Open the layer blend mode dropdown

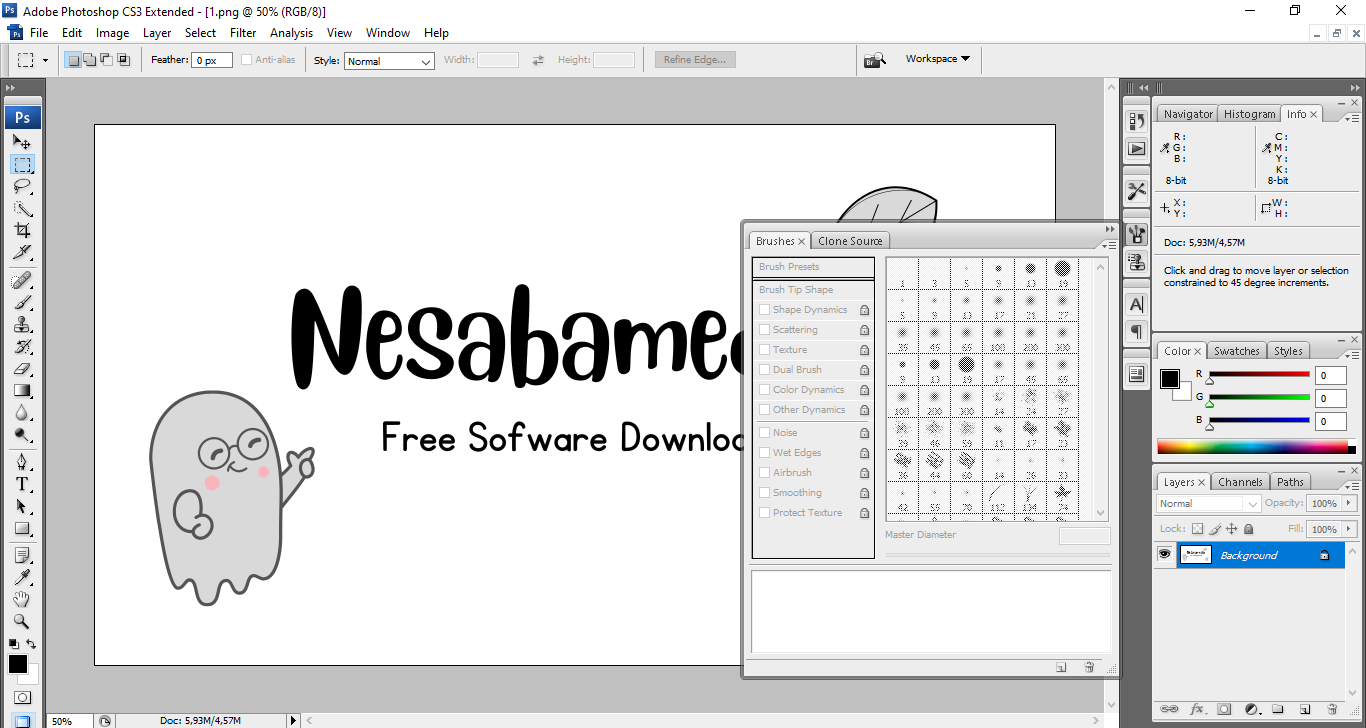(1208, 504)
